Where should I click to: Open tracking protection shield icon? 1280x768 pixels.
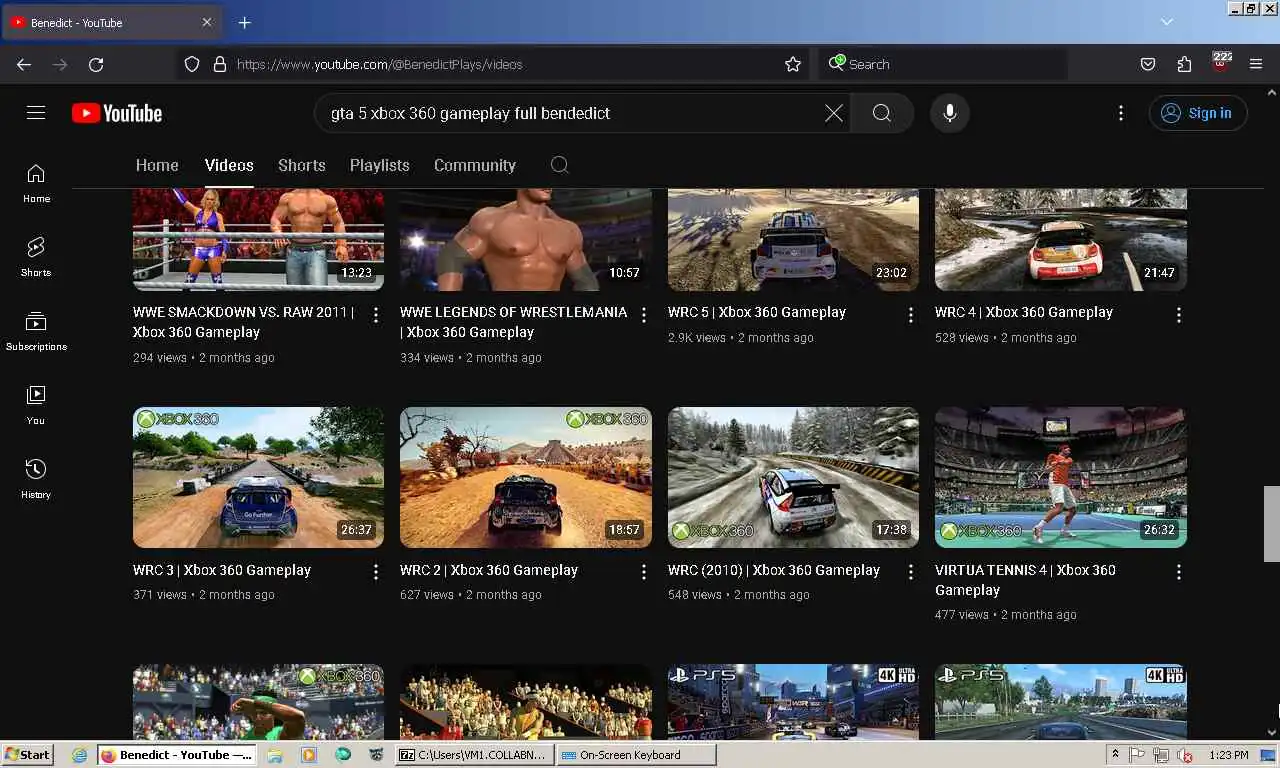tap(192, 64)
